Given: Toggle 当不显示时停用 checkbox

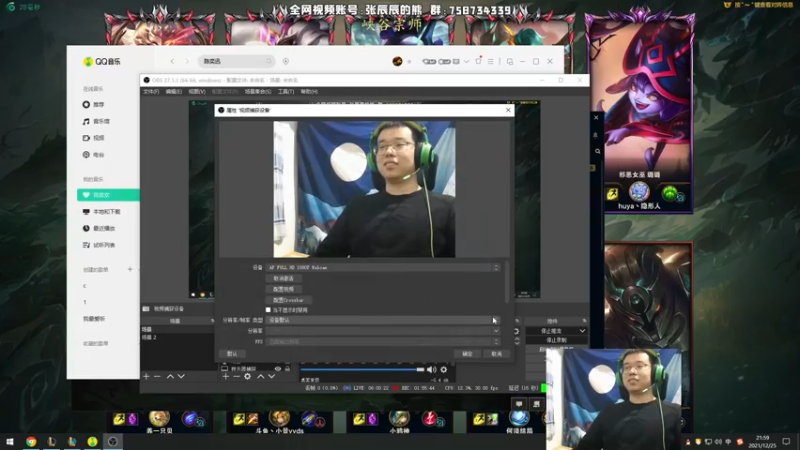Looking at the screenshot, I should tap(268, 310).
